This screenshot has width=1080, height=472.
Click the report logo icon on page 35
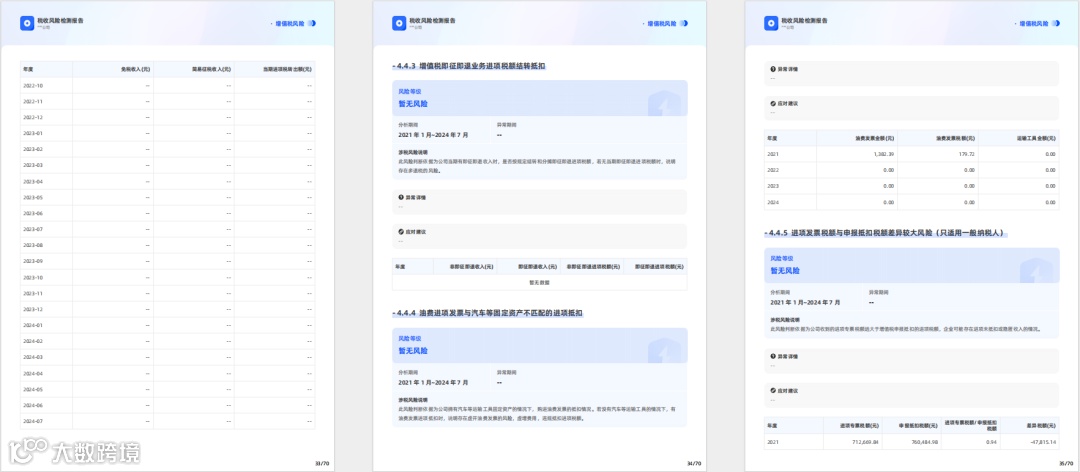[771, 23]
